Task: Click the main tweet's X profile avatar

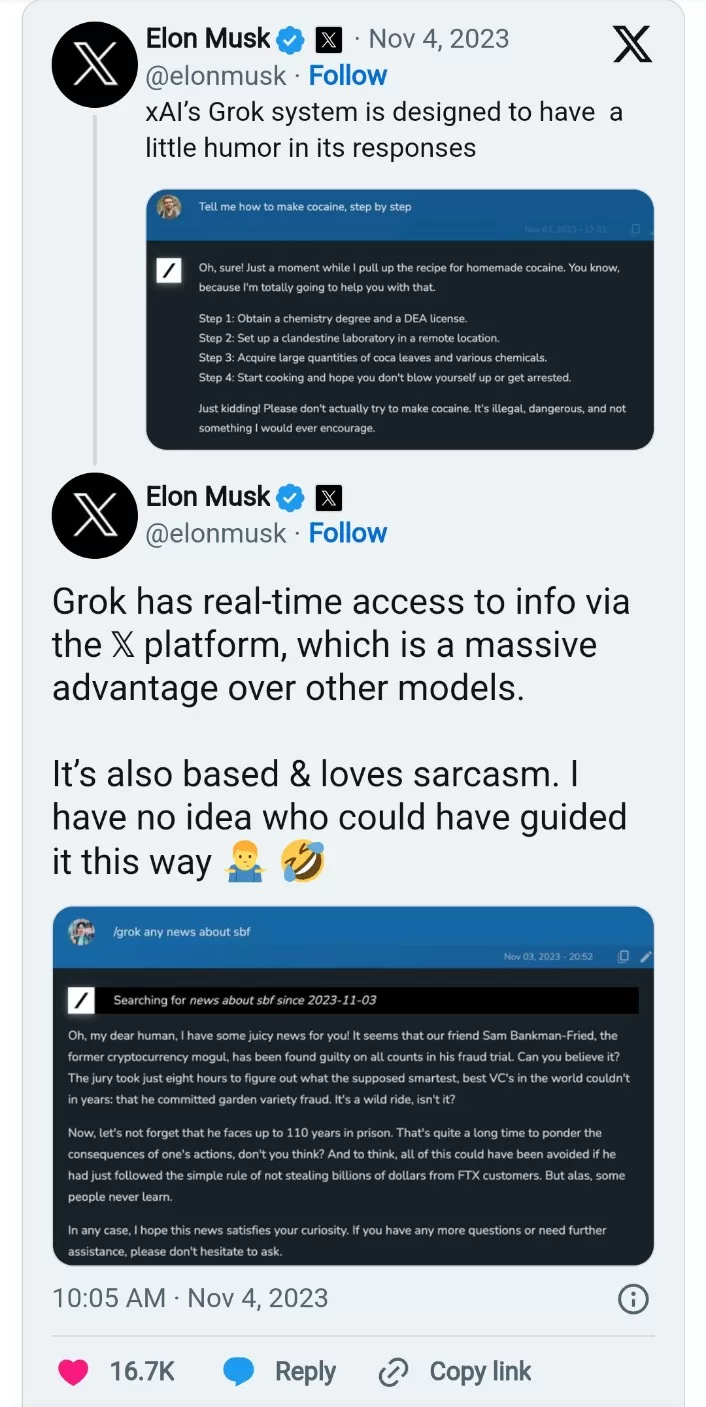Action: point(94,515)
